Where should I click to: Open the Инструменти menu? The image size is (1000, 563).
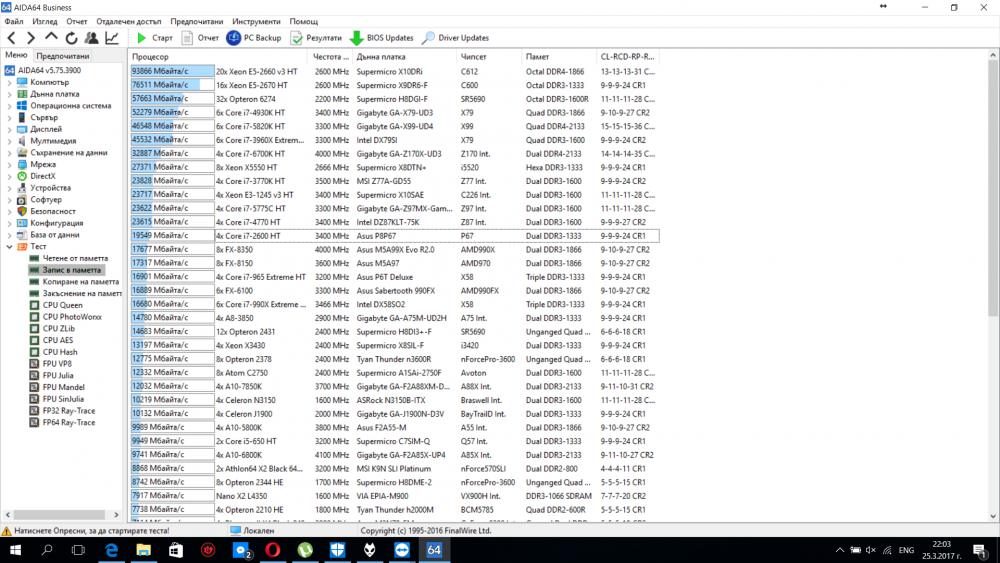tap(256, 21)
